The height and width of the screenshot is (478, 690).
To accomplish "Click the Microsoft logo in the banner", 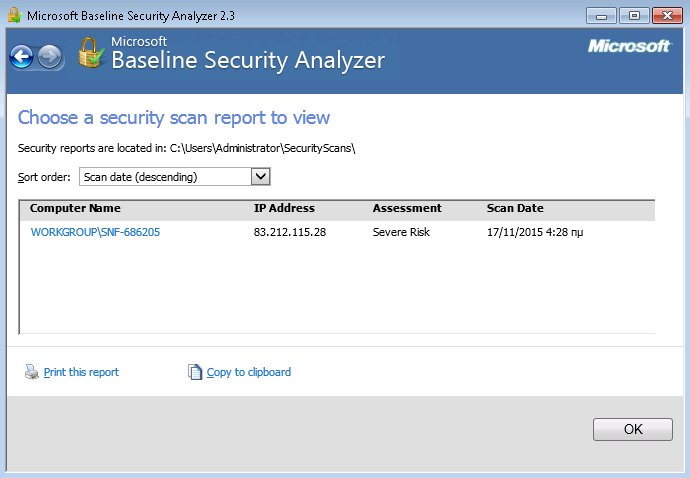I will (x=629, y=46).
